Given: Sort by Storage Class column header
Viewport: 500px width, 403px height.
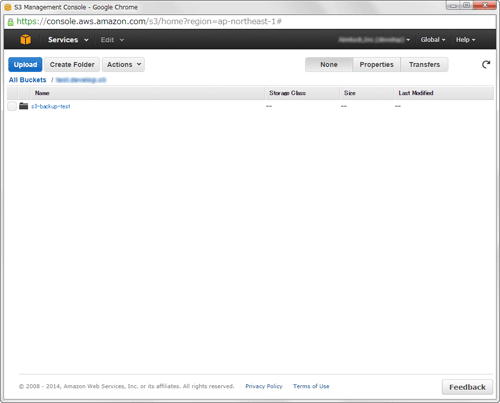Looking at the screenshot, I should (302, 93).
